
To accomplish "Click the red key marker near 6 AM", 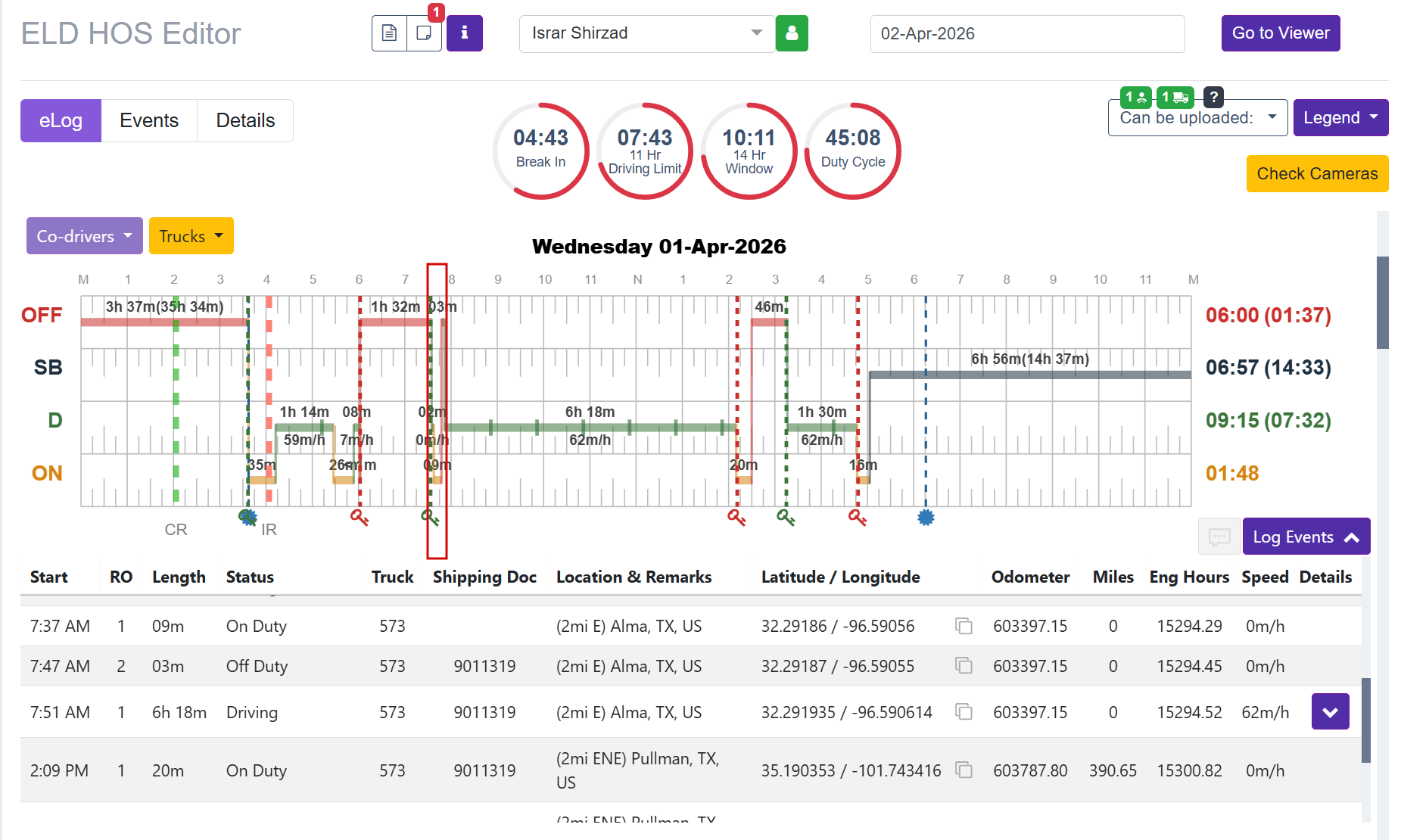I will point(360,518).
